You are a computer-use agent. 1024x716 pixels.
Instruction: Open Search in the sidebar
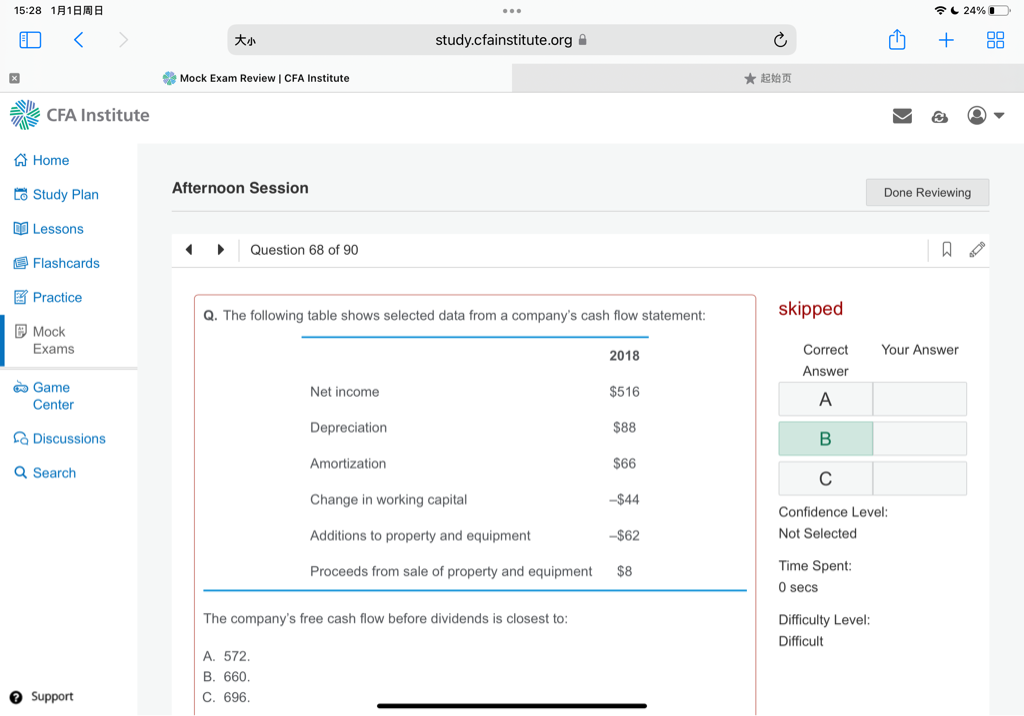click(x=45, y=472)
